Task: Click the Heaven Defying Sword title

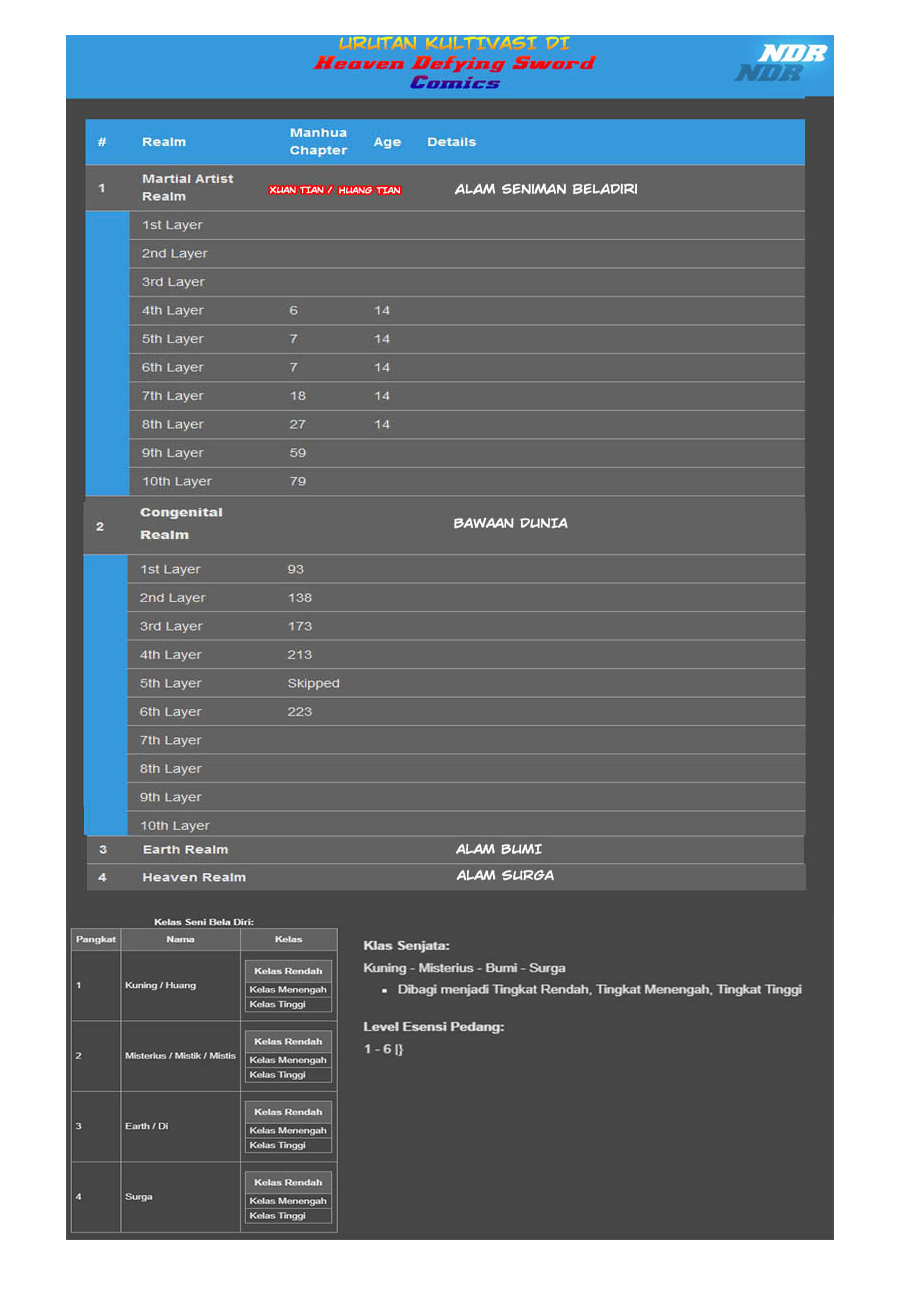Action: (x=454, y=63)
